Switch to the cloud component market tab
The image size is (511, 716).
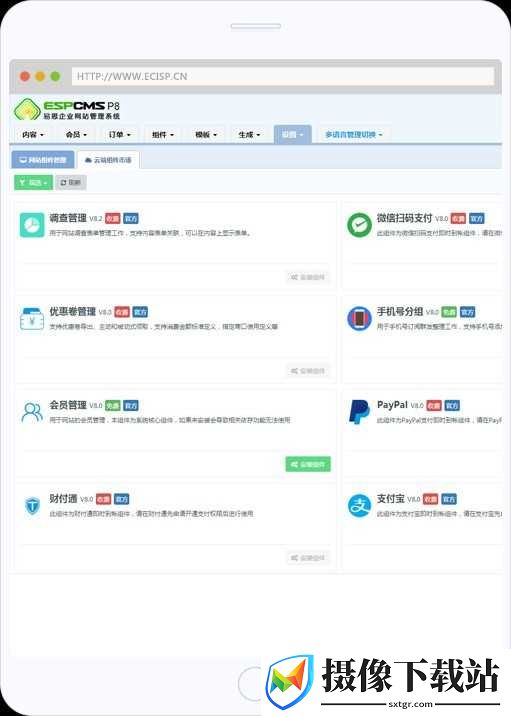pos(108,160)
